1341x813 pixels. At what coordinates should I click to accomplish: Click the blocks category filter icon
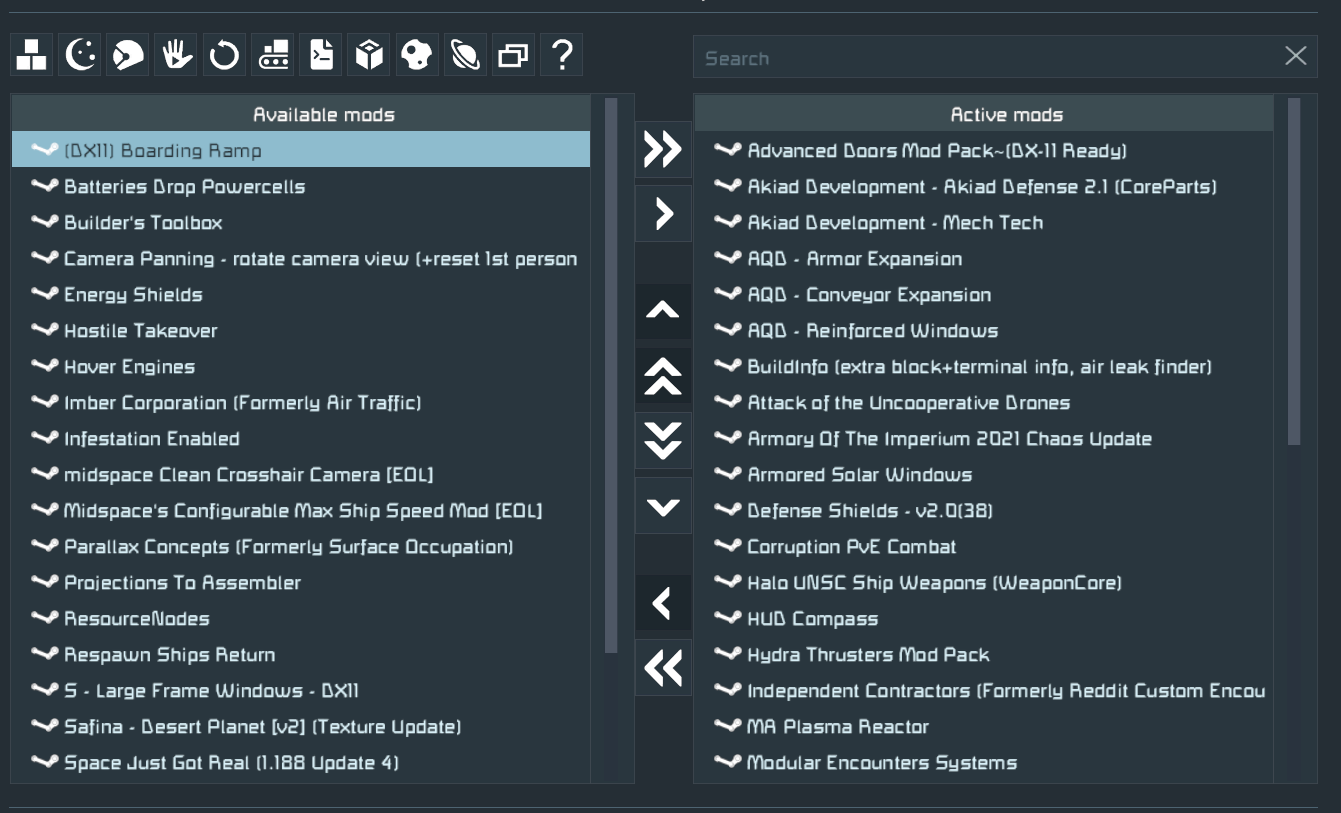pos(32,55)
